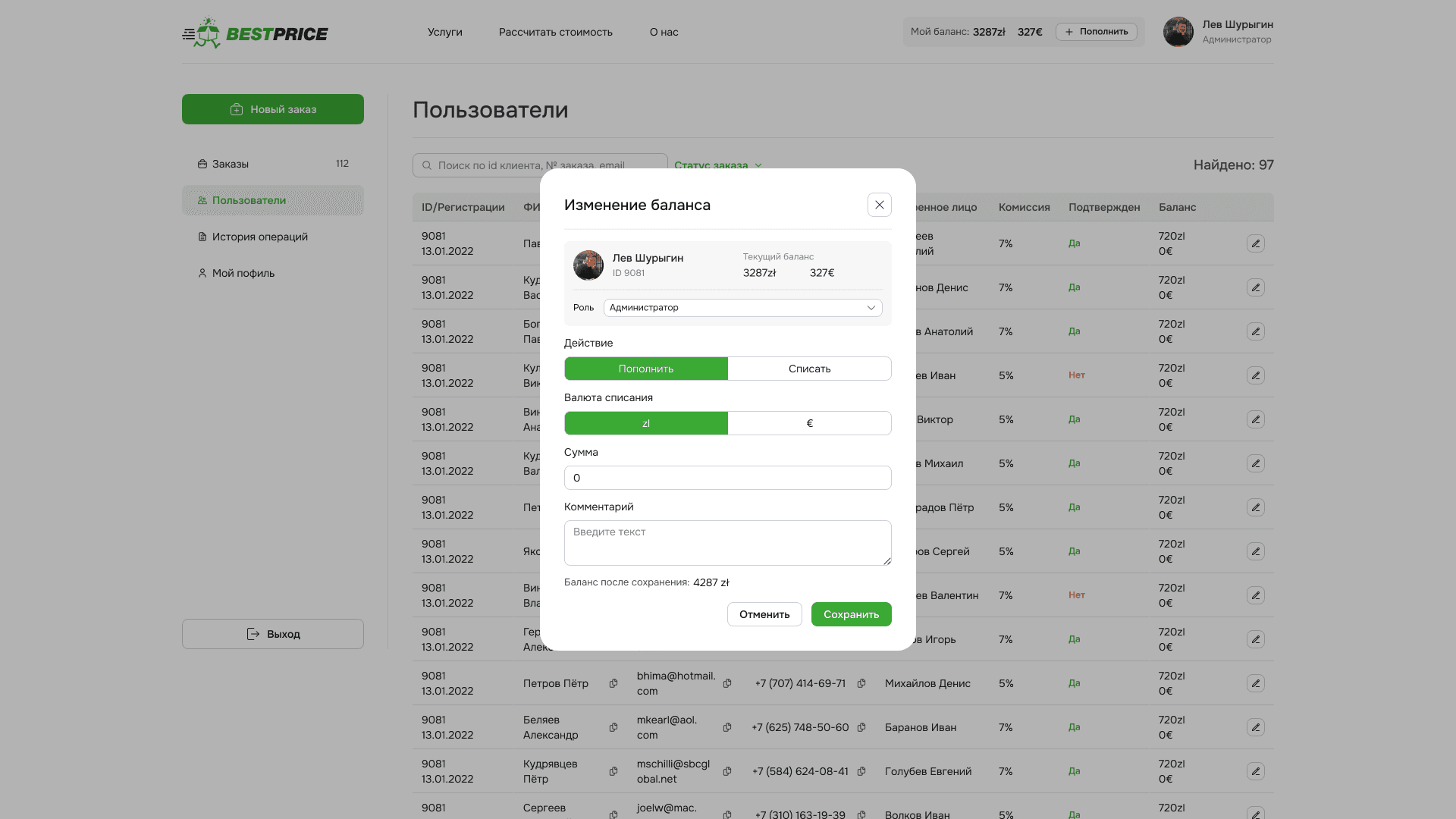This screenshot has width=1456, height=819.
Task: Copy phone number +7 (707) 414-69-71
Action: [861, 683]
